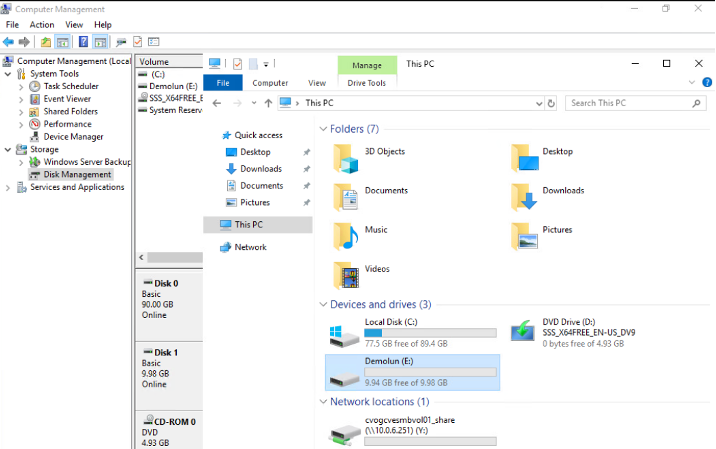The image size is (716, 449).
Task: Click volume list horizontal scrollbar left arrow
Action: 142,258
